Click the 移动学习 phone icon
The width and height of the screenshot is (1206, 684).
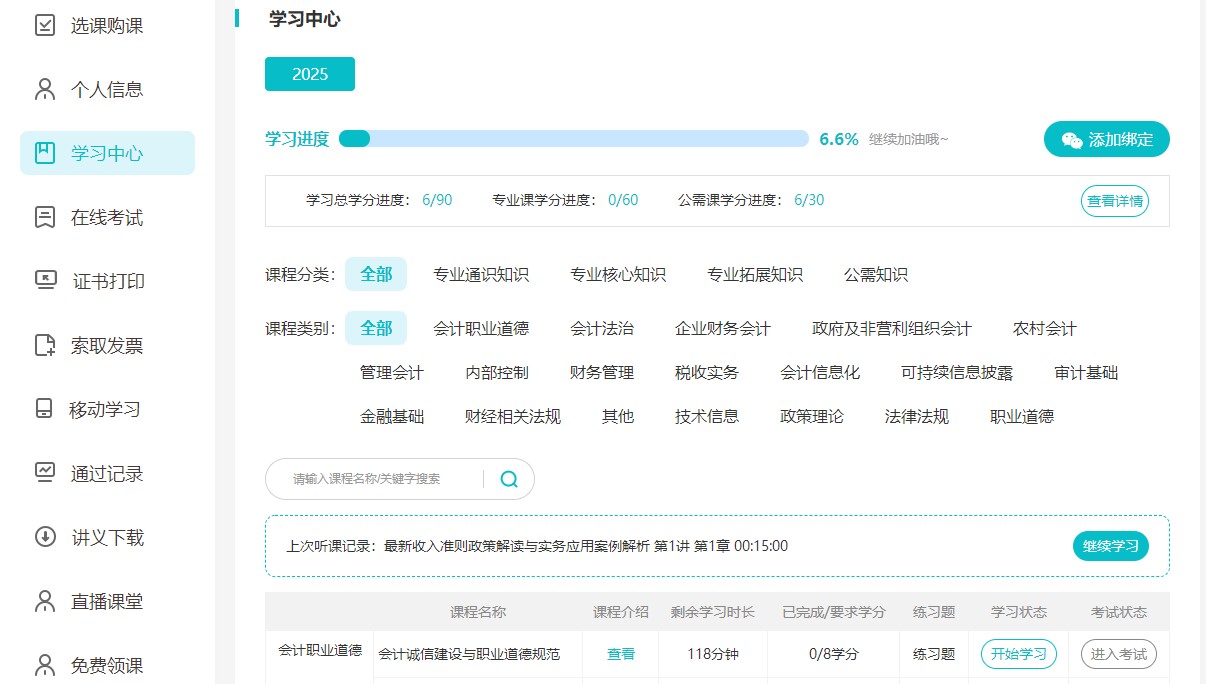coord(45,409)
